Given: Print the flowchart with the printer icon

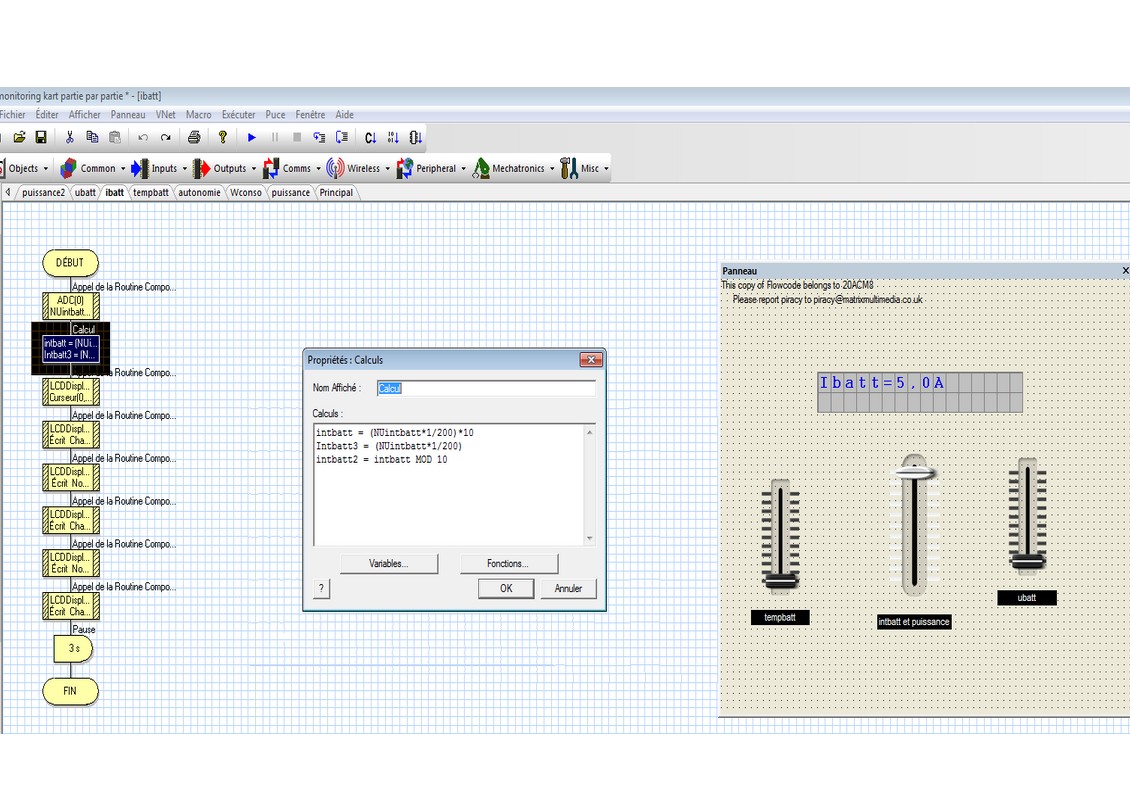Looking at the screenshot, I should (194, 138).
